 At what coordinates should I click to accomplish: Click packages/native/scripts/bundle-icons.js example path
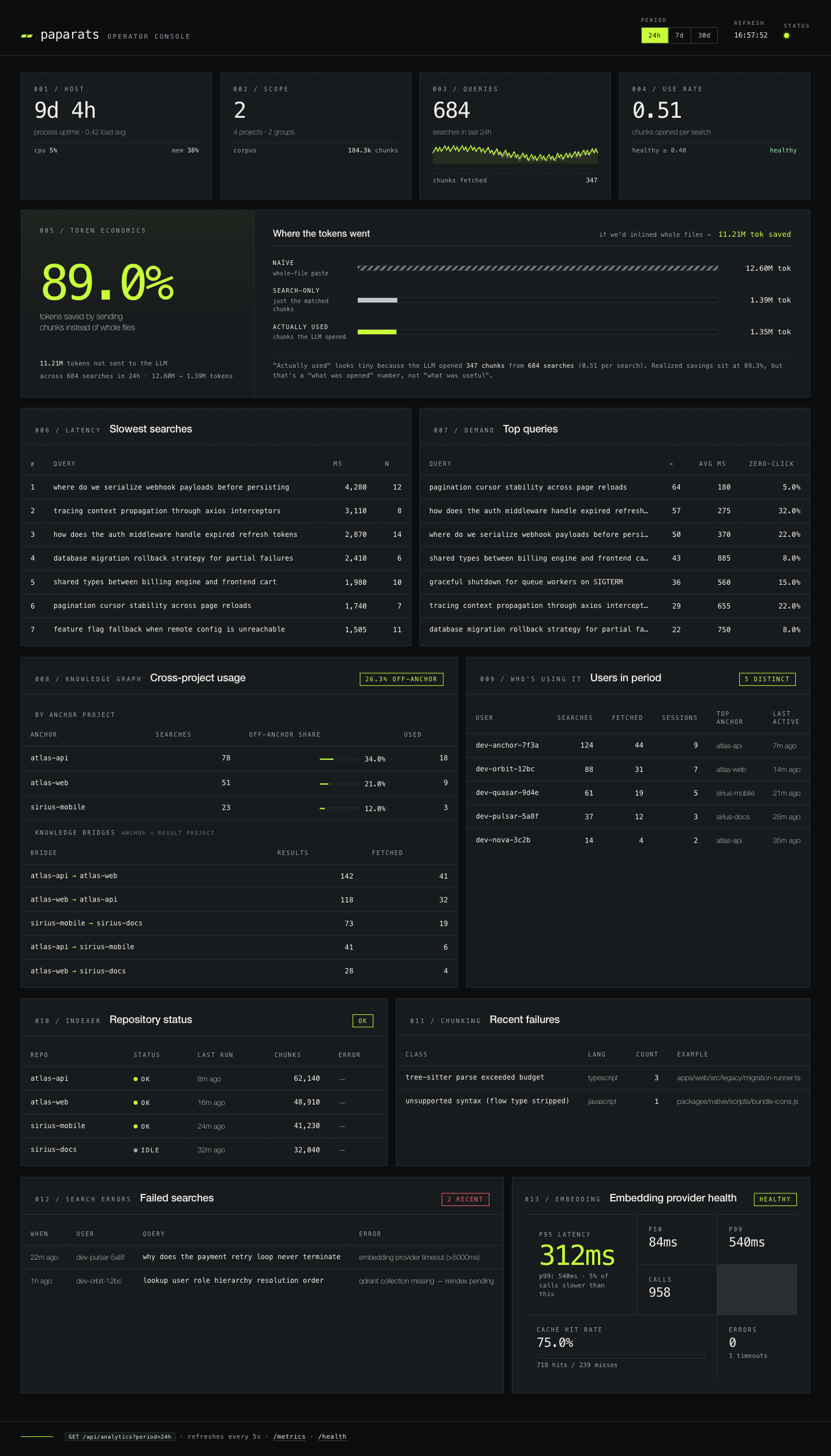click(x=738, y=1102)
